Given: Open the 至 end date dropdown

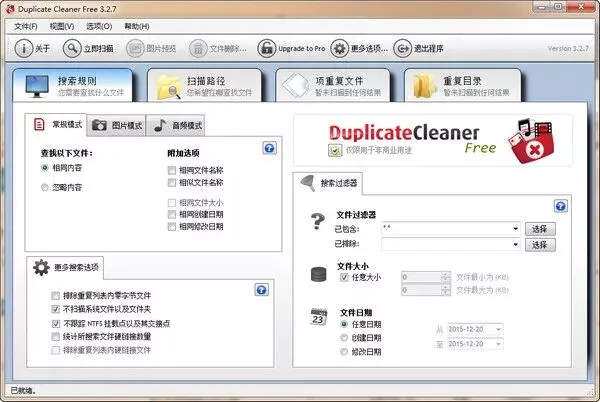Looking at the screenshot, I should [x=498, y=344].
